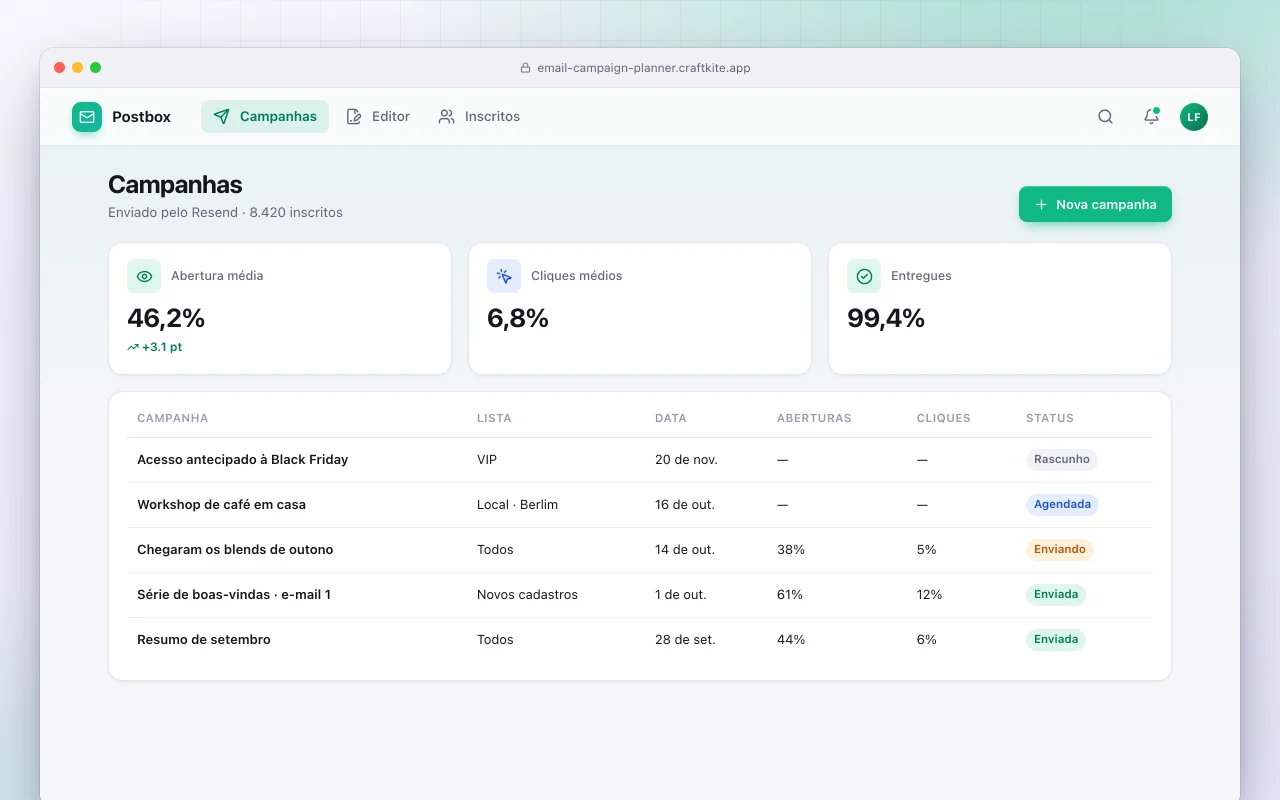Screen dimensions: 1280x800
Task: Click the 6,8% average clicks value
Action: [518, 318]
